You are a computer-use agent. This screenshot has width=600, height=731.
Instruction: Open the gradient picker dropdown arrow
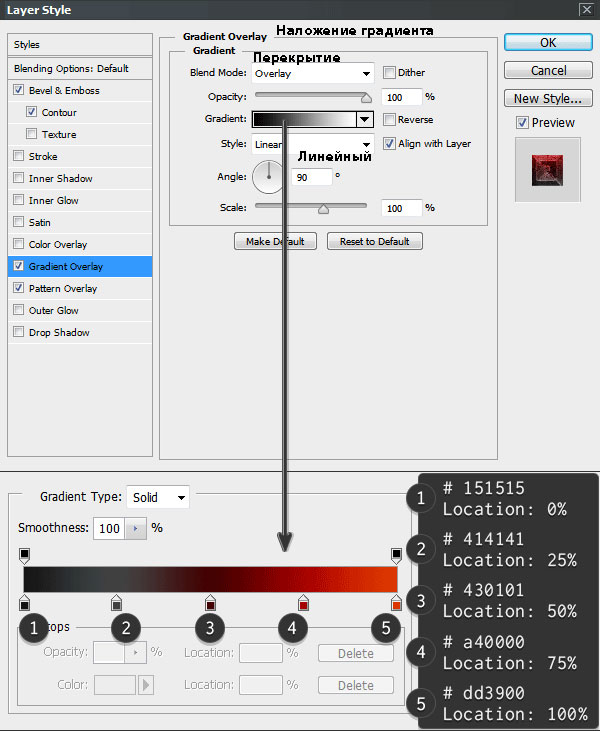pyautogui.click(x=365, y=119)
